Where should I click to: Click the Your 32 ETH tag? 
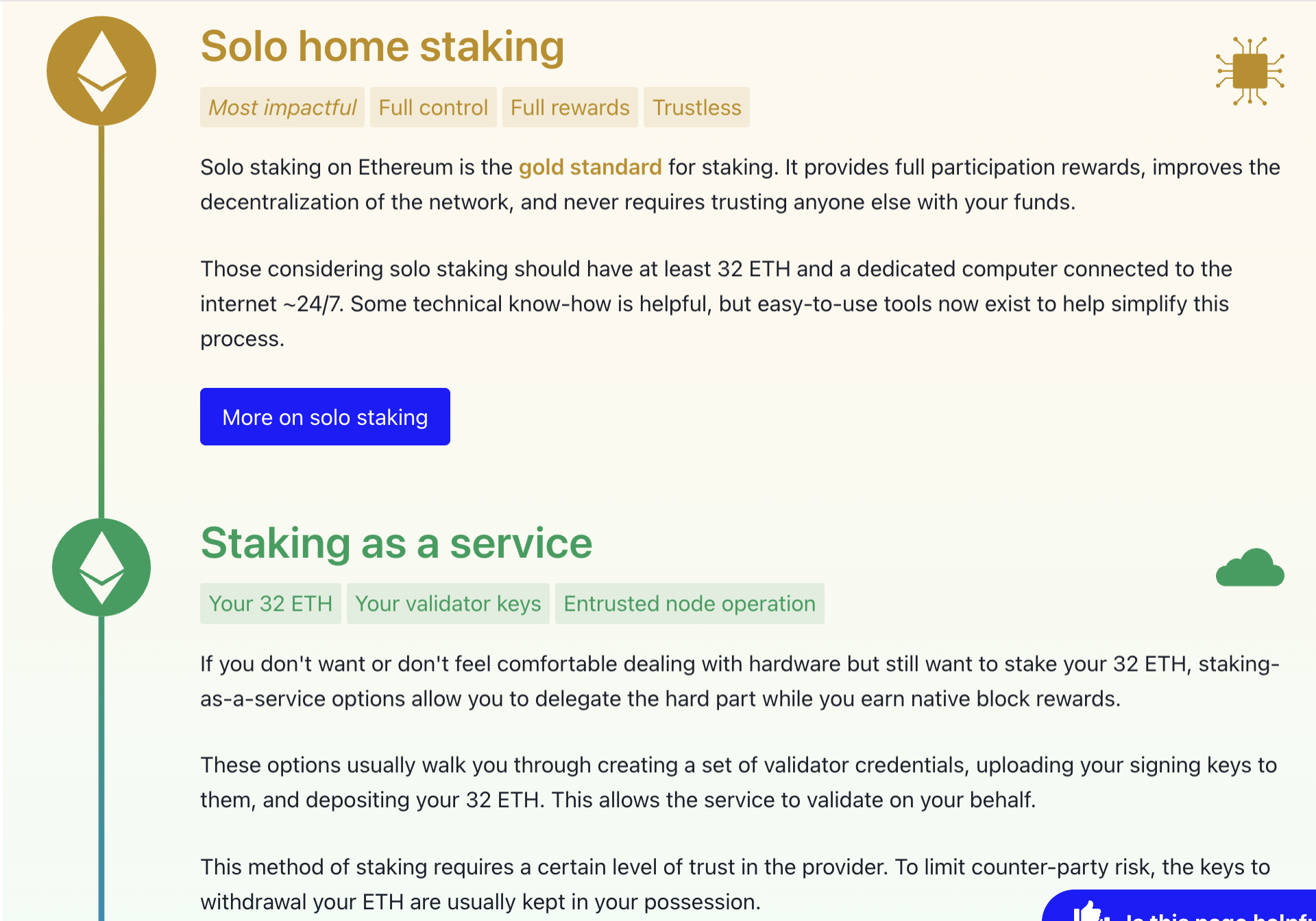click(270, 604)
